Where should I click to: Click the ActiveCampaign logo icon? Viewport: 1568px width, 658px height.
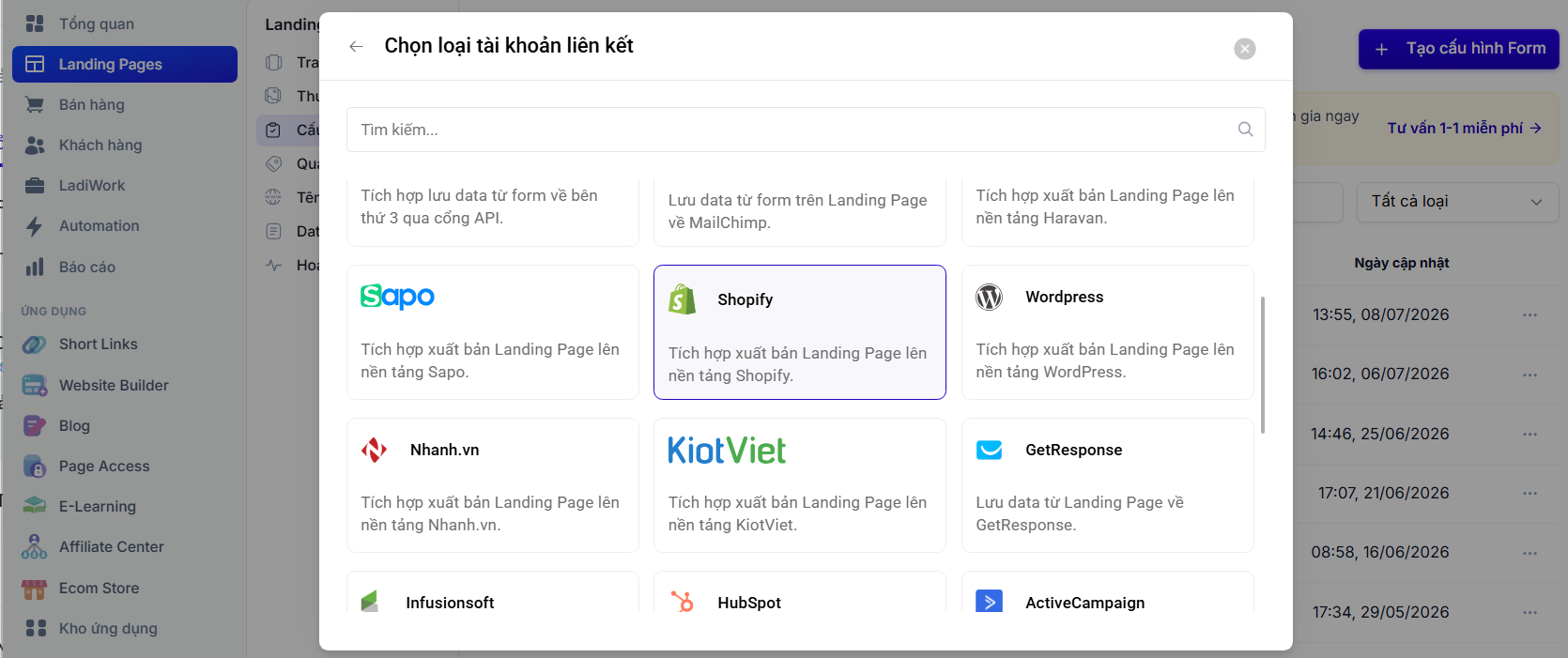tap(990, 601)
